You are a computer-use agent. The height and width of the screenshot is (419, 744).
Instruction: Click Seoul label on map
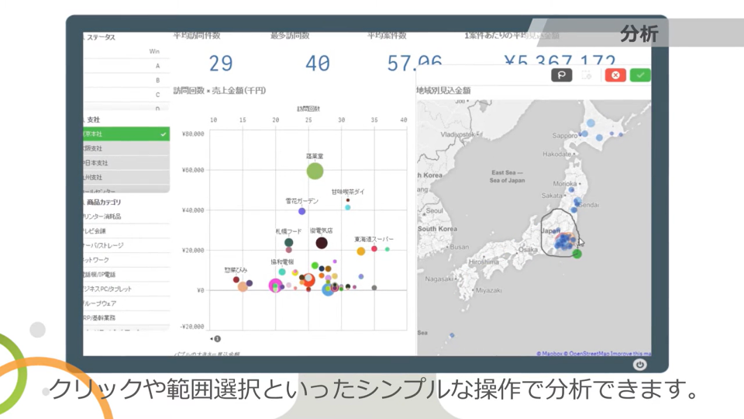point(434,211)
